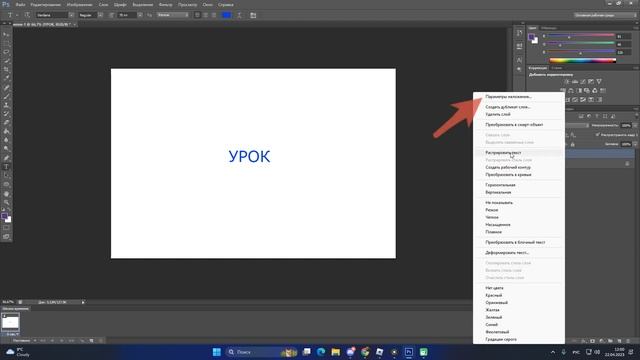Select the Rectangular Marquee tool

(6, 43)
